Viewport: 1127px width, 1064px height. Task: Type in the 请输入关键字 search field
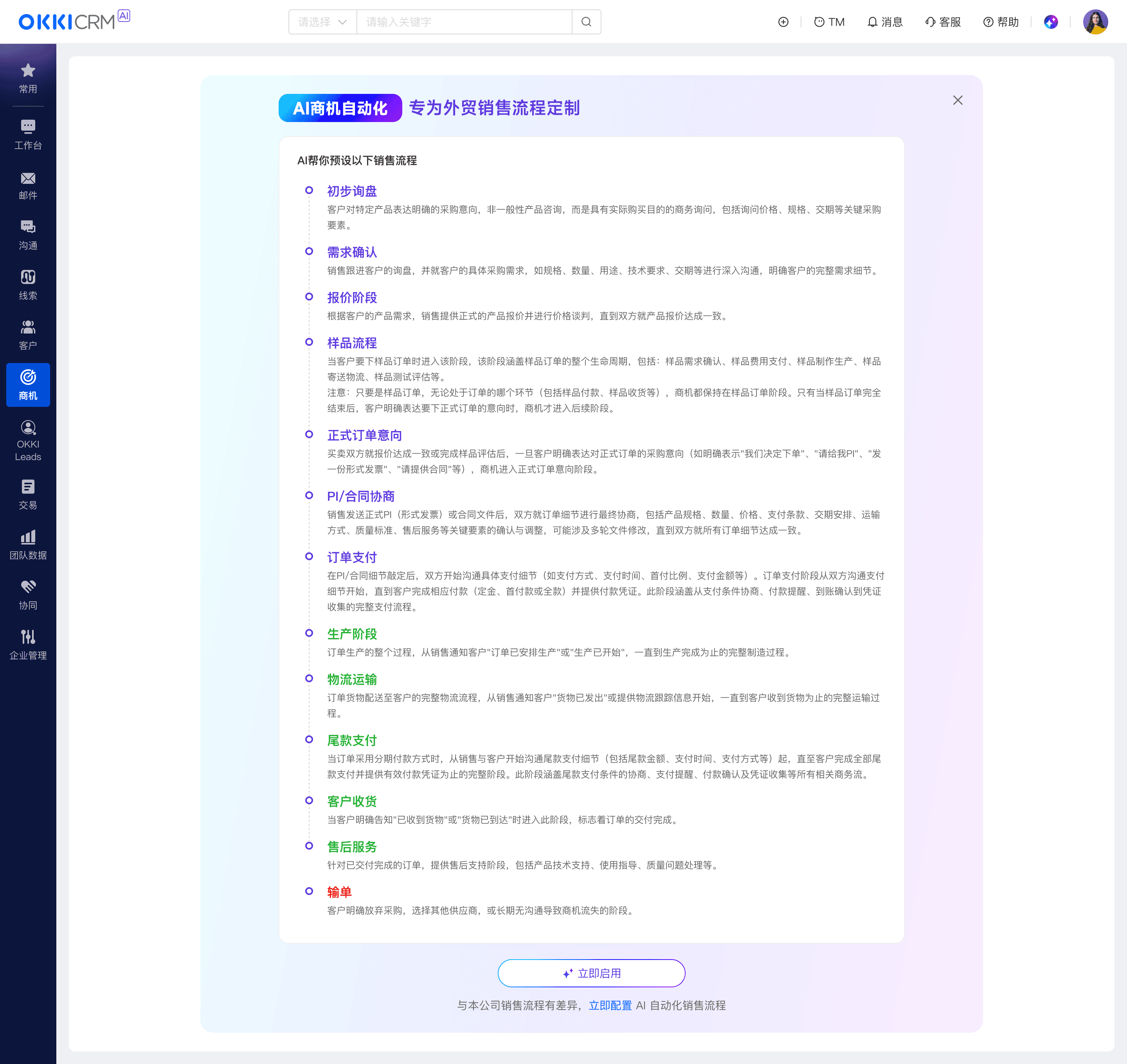pyautogui.click(x=464, y=22)
